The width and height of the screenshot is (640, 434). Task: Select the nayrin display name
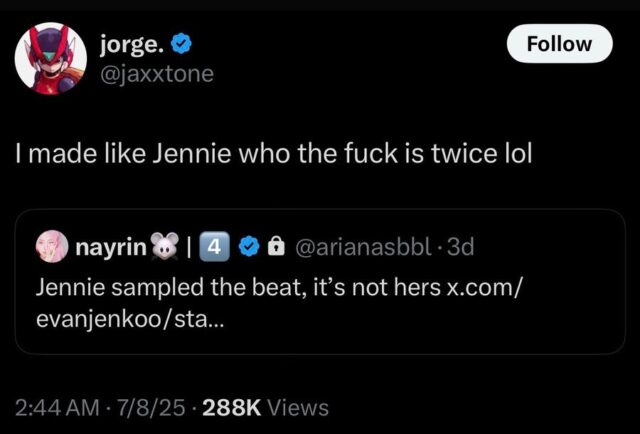click(x=110, y=245)
